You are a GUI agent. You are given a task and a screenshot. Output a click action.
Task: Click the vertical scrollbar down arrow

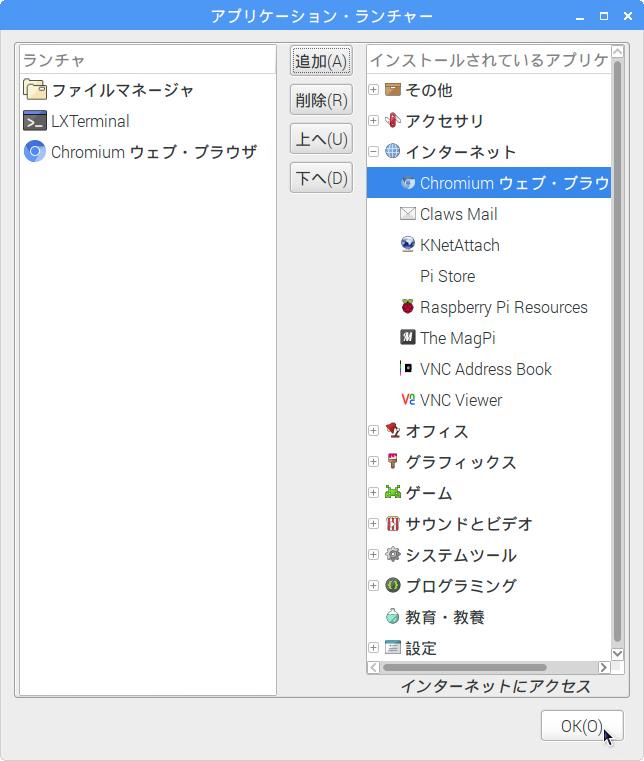[x=617, y=653]
